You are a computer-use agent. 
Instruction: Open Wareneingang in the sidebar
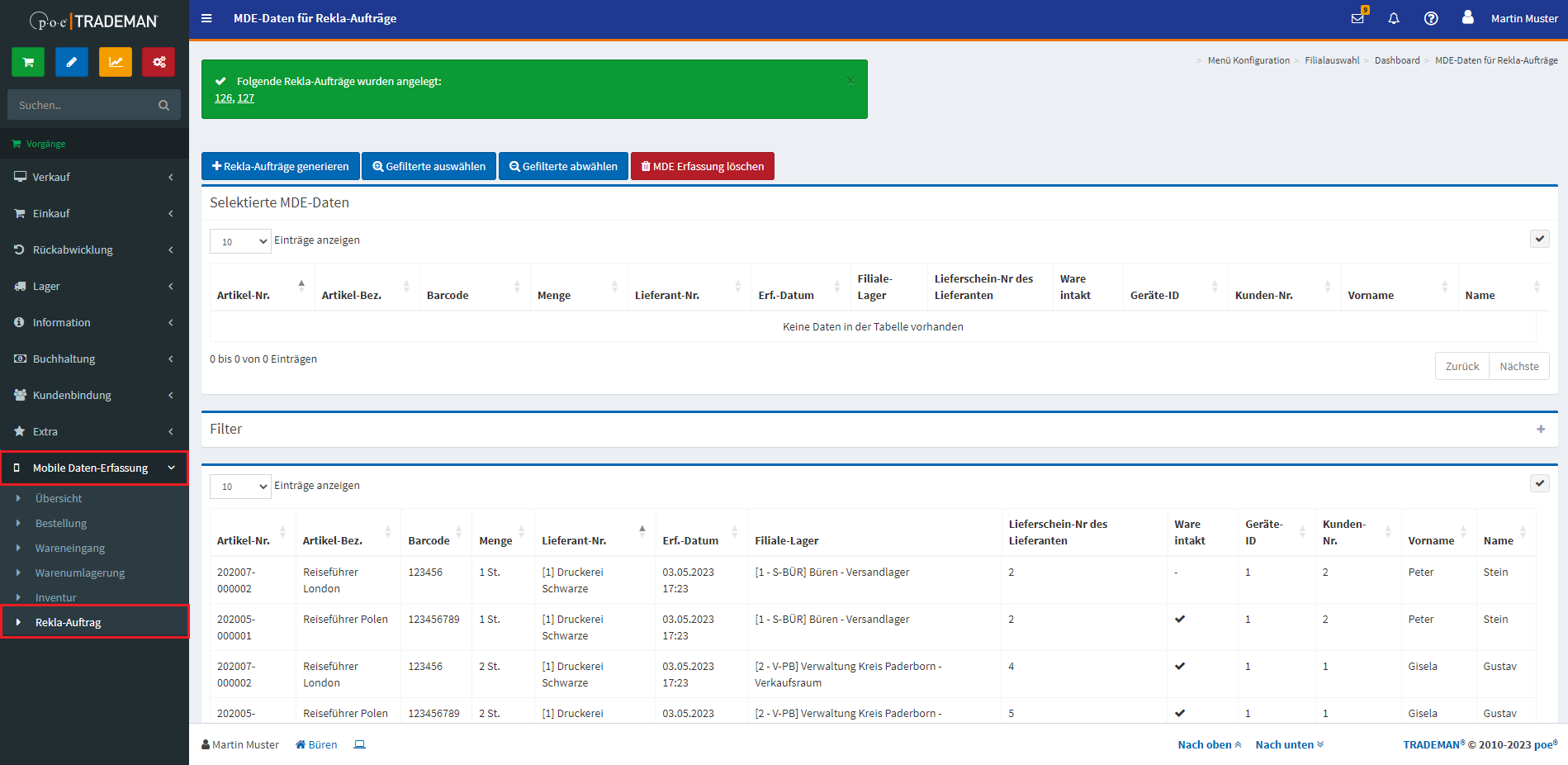tap(70, 548)
